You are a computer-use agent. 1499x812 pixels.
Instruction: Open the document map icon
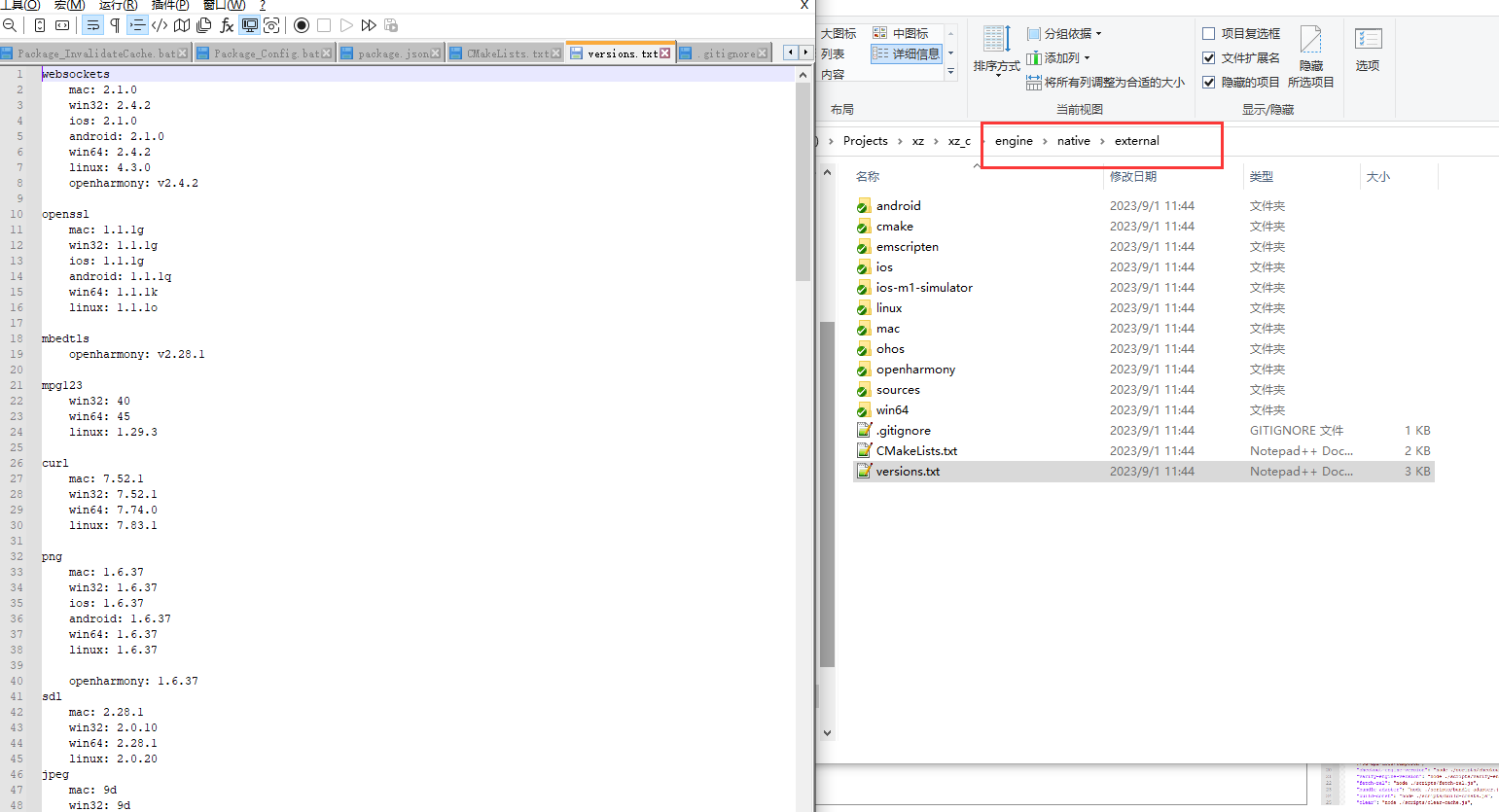(182, 25)
